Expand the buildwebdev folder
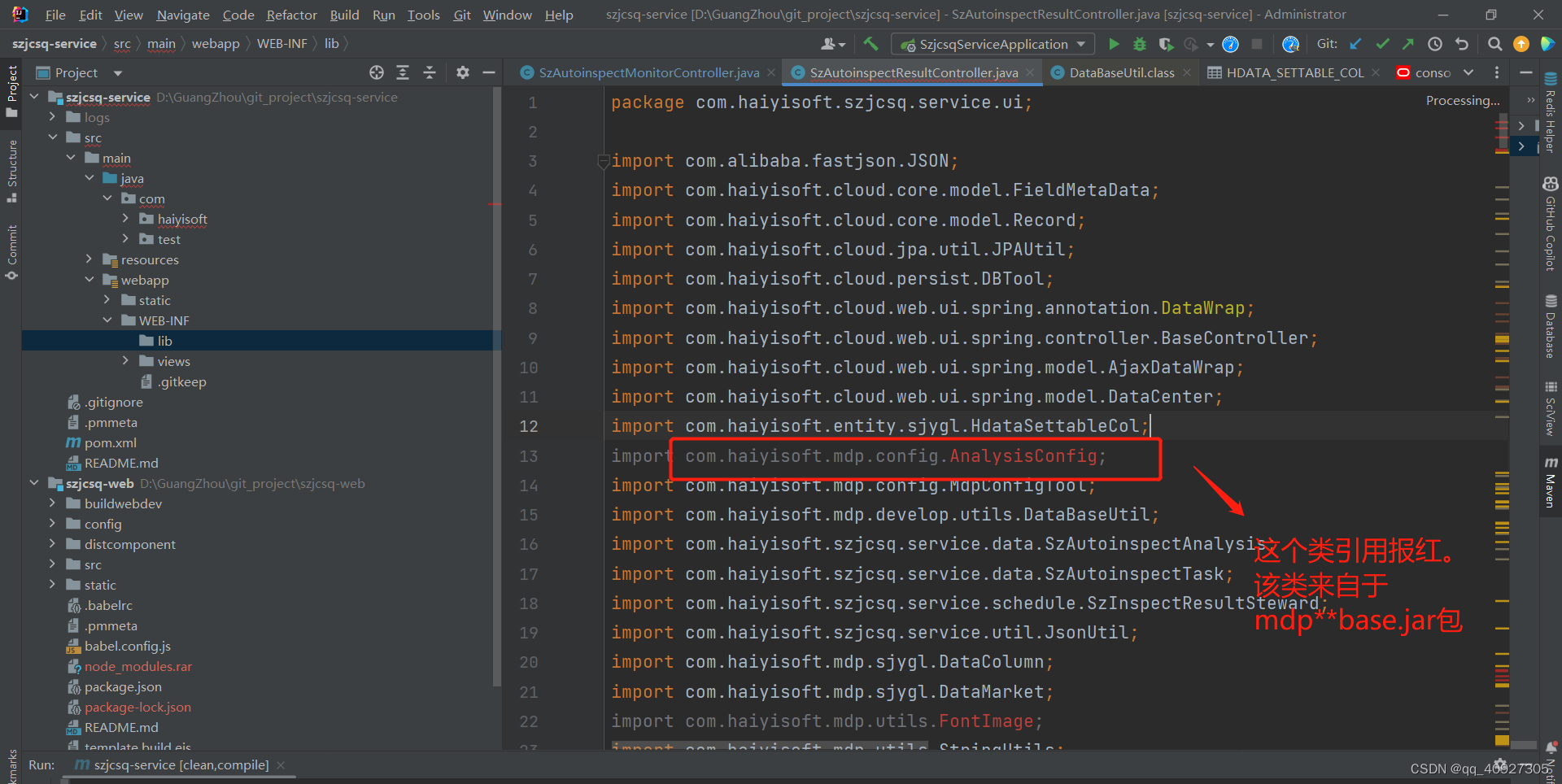Image resolution: width=1562 pixels, height=784 pixels. click(x=52, y=503)
